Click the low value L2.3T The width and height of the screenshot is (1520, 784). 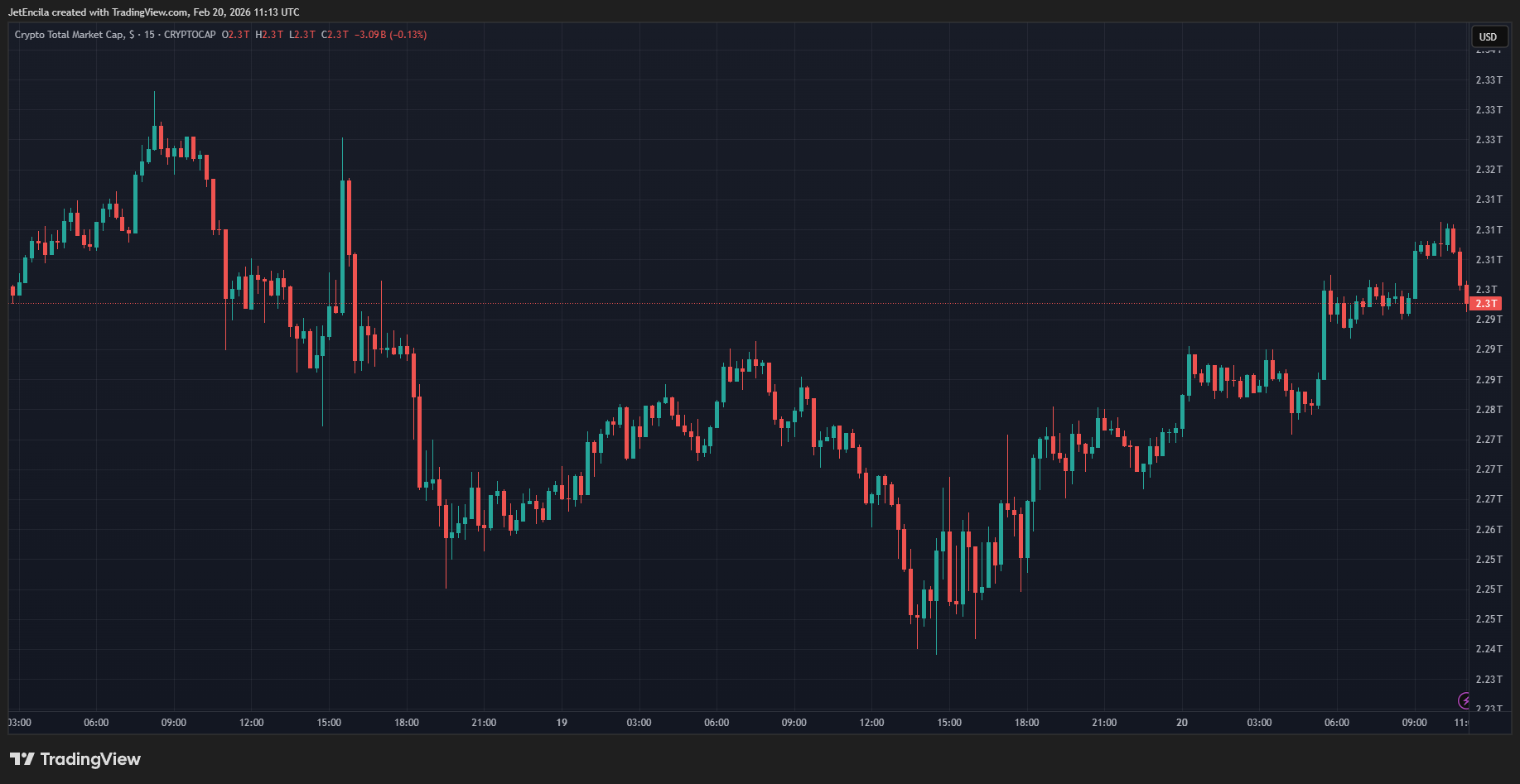[302, 35]
